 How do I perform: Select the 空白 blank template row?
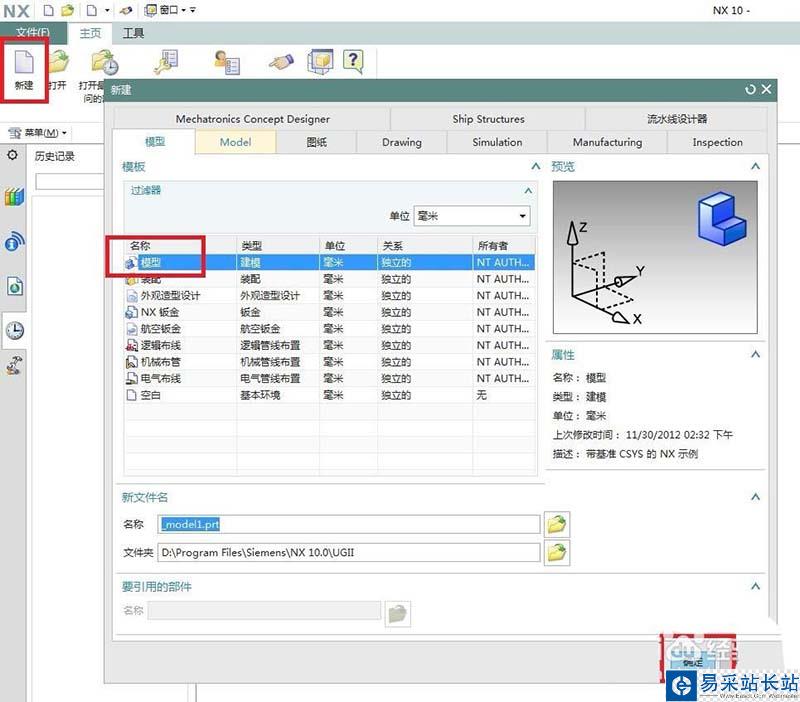coord(330,395)
